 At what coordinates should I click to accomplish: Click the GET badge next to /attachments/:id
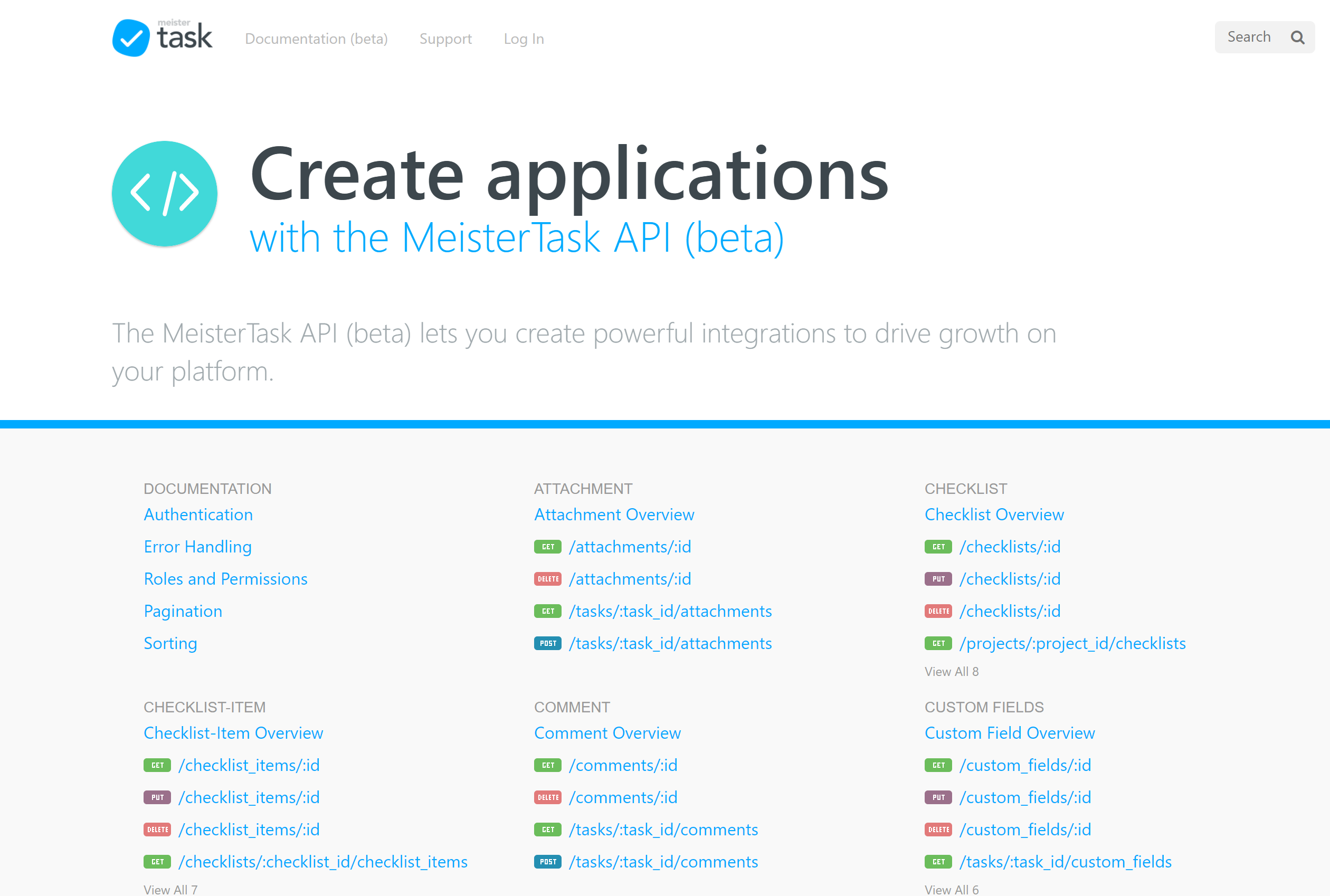pyautogui.click(x=547, y=546)
